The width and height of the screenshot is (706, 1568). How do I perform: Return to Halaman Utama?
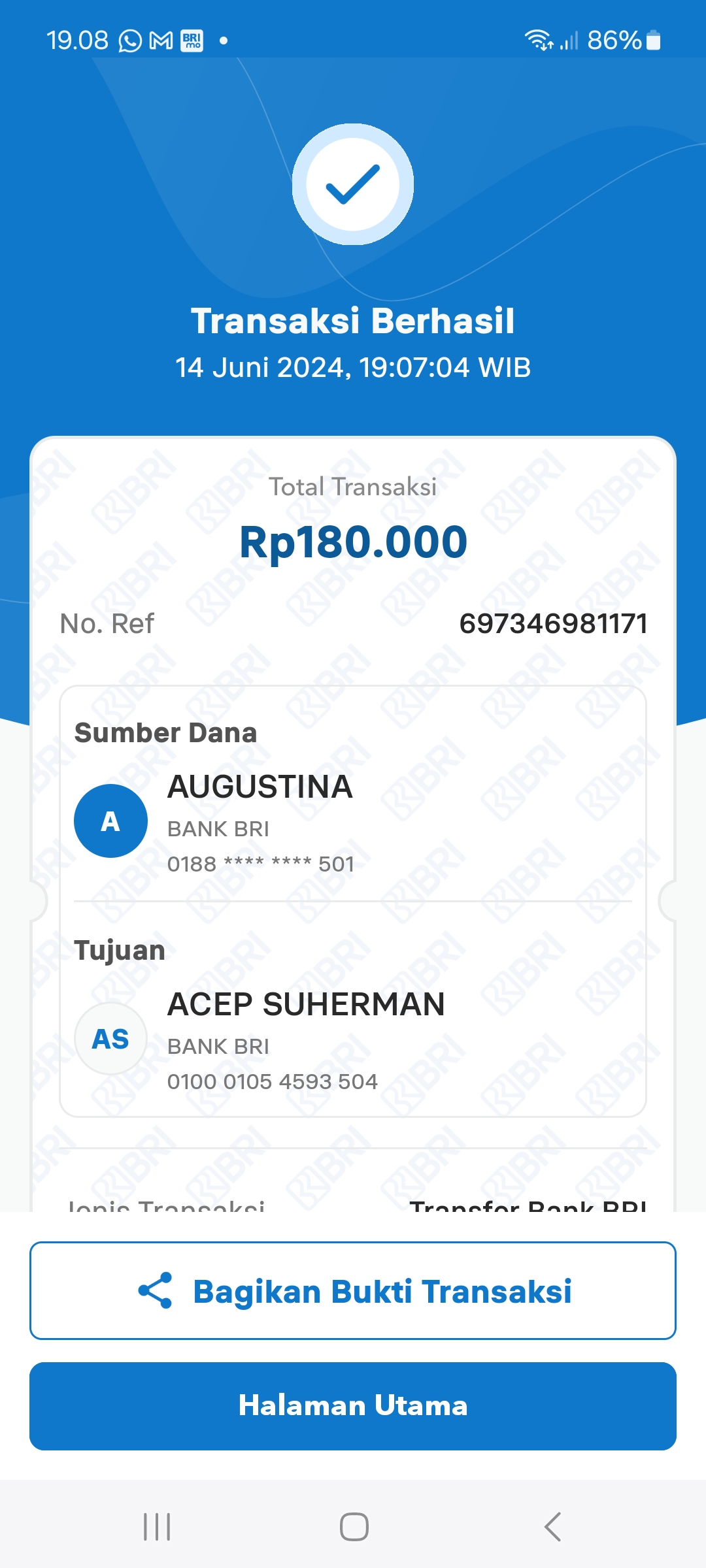[353, 1406]
